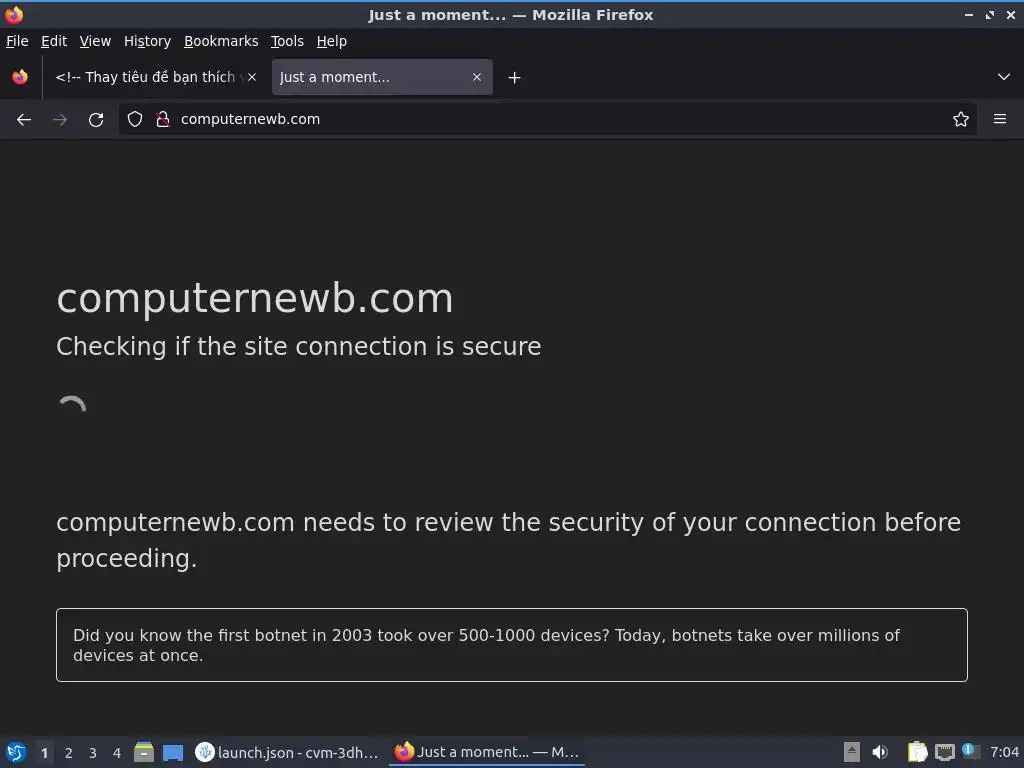Image resolution: width=1024 pixels, height=768 pixels.
Task: Maximize the Firefox window
Action: click(x=989, y=14)
